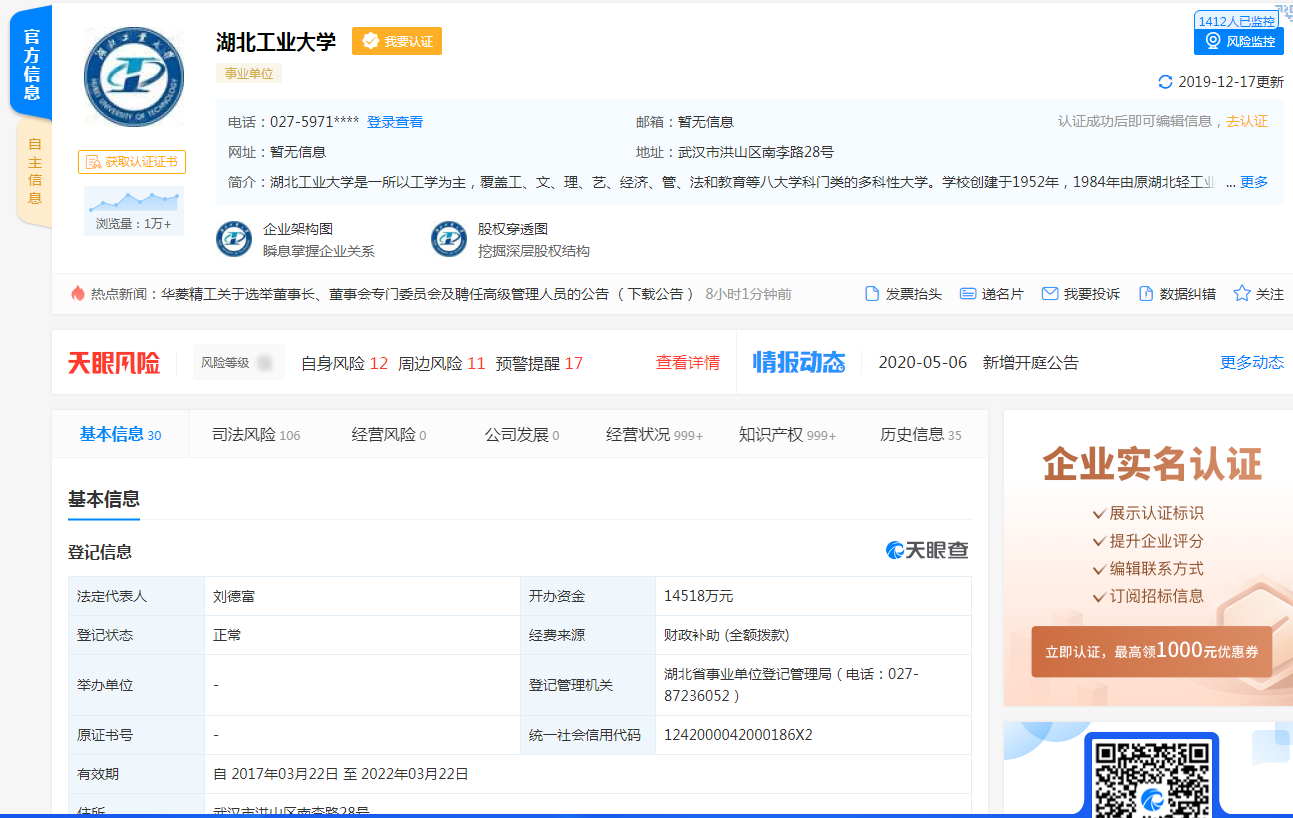This screenshot has width=1293, height=818.
Task: Click 立即认证 coupon banner button
Action: [1151, 651]
